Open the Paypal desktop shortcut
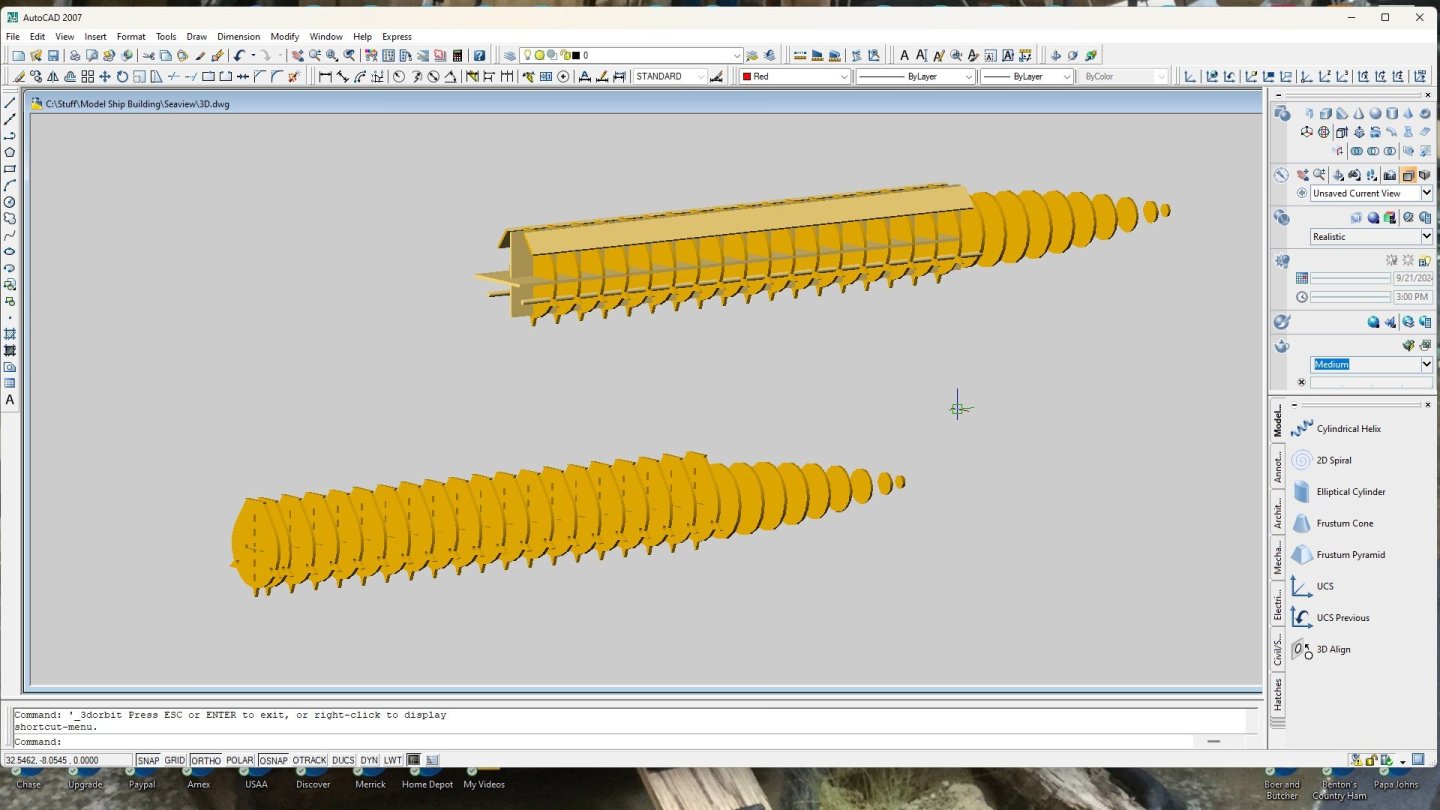This screenshot has width=1440, height=810. pos(142,778)
